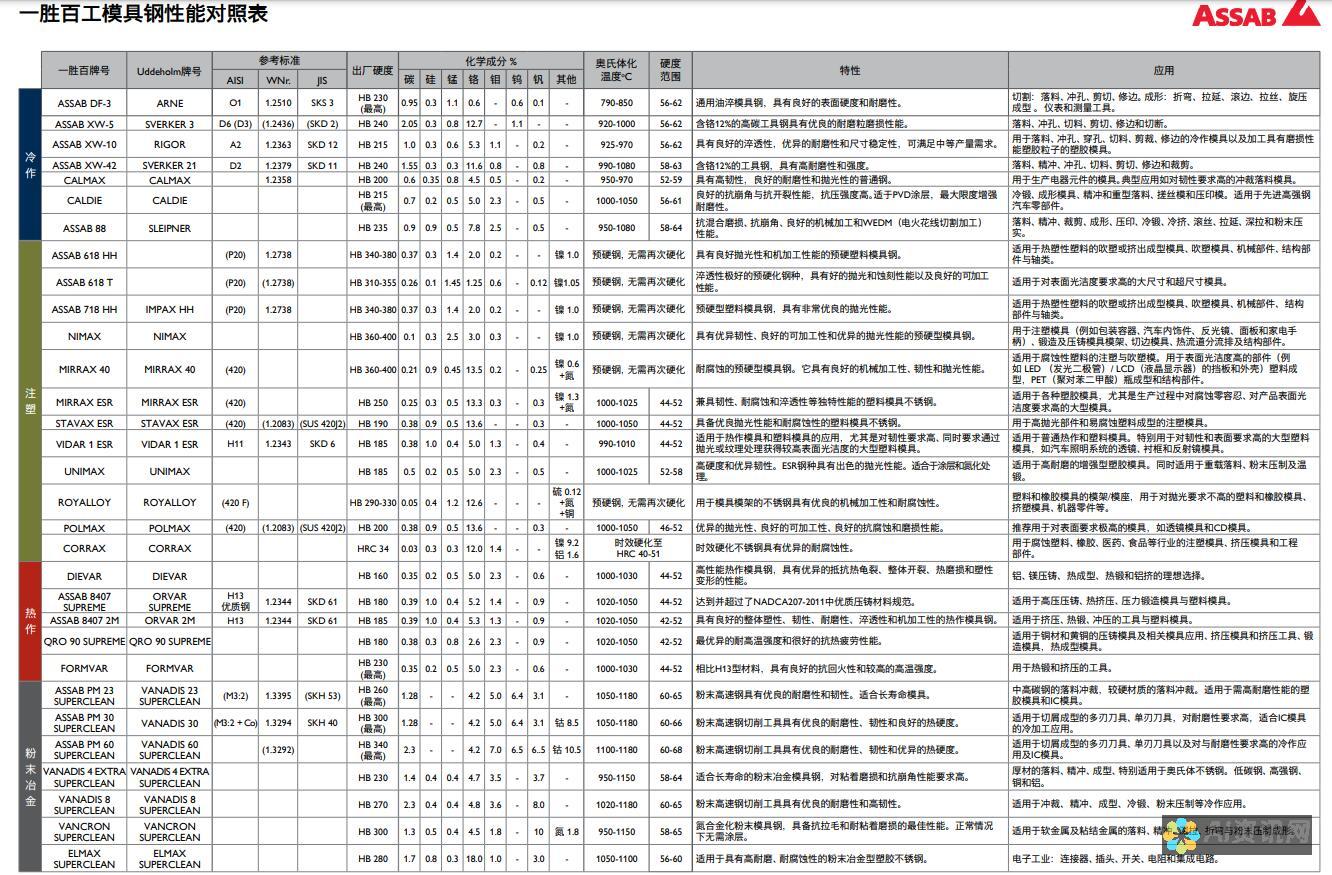Click the VANADIS 30 cell
The image size is (1332, 875).
(x=169, y=722)
